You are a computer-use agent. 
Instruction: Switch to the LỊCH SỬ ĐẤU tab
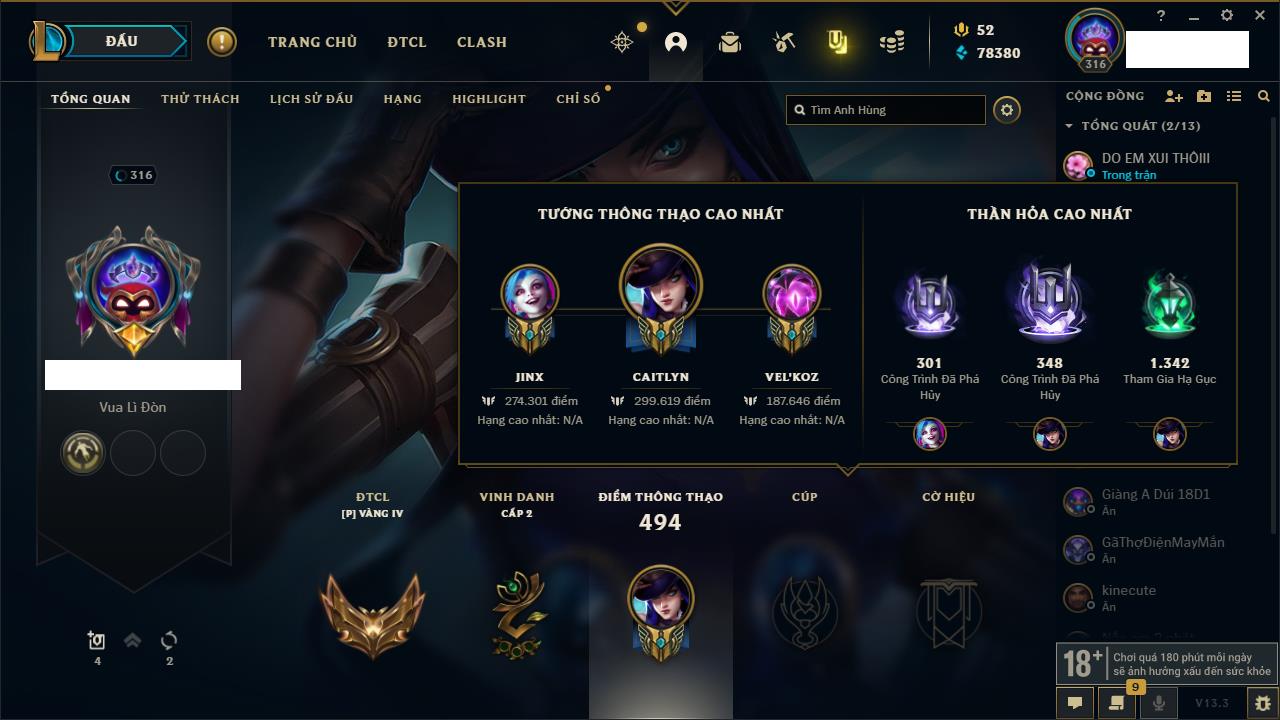(x=311, y=99)
